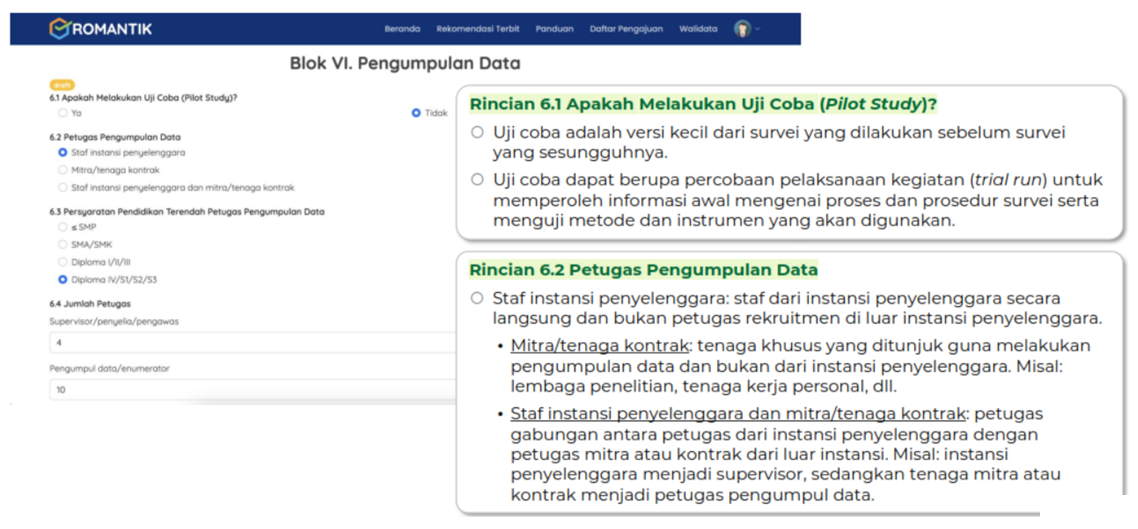
Task: Choose the "Staf instansi penyelenggara" radio option
Action: tap(63, 153)
